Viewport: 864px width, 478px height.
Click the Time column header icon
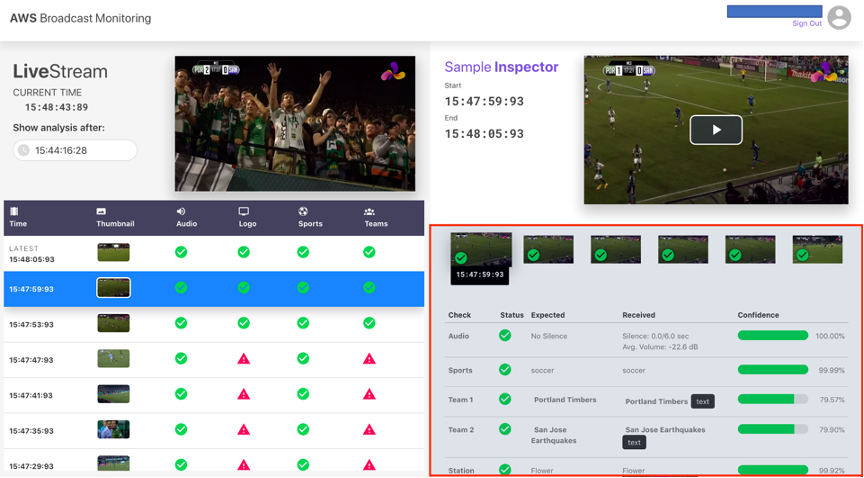pos(14,211)
